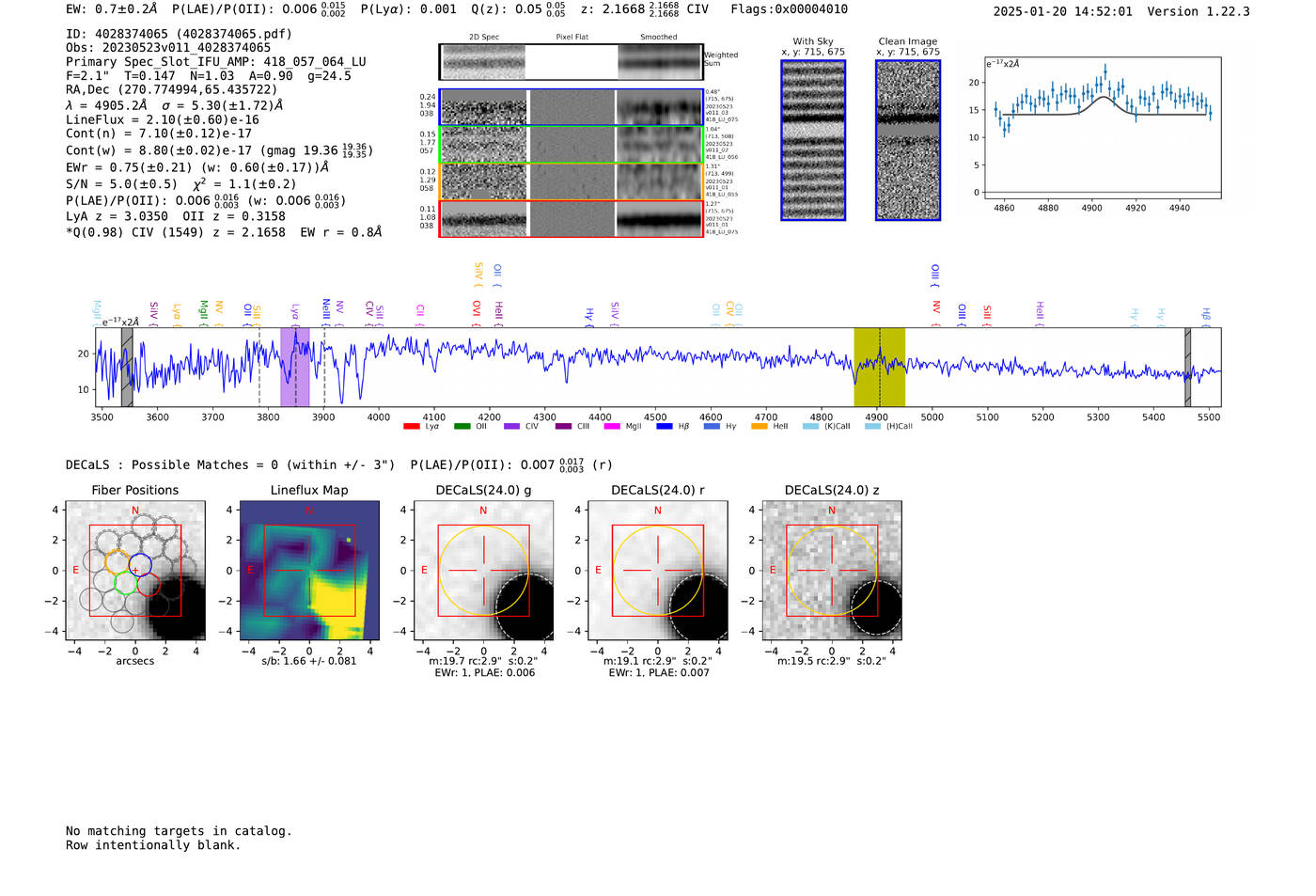The width and height of the screenshot is (1316, 896).
Task: Click the magenta MgII legend swatch
Action: pos(612,427)
